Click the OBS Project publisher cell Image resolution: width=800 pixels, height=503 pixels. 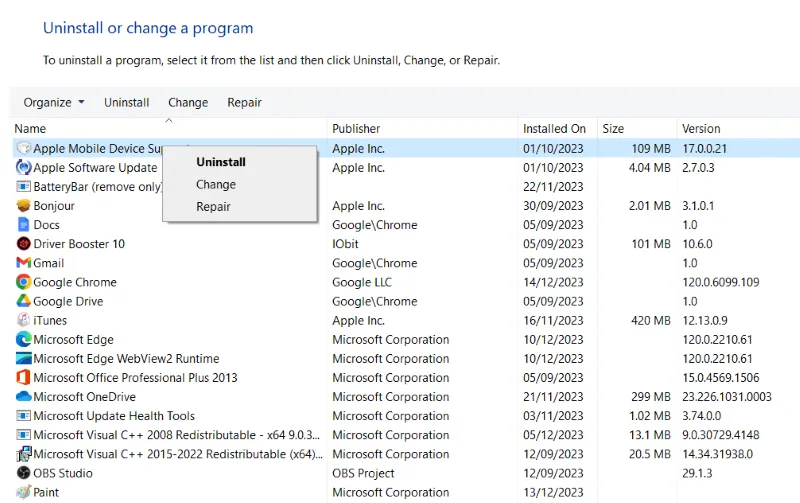click(x=363, y=473)
